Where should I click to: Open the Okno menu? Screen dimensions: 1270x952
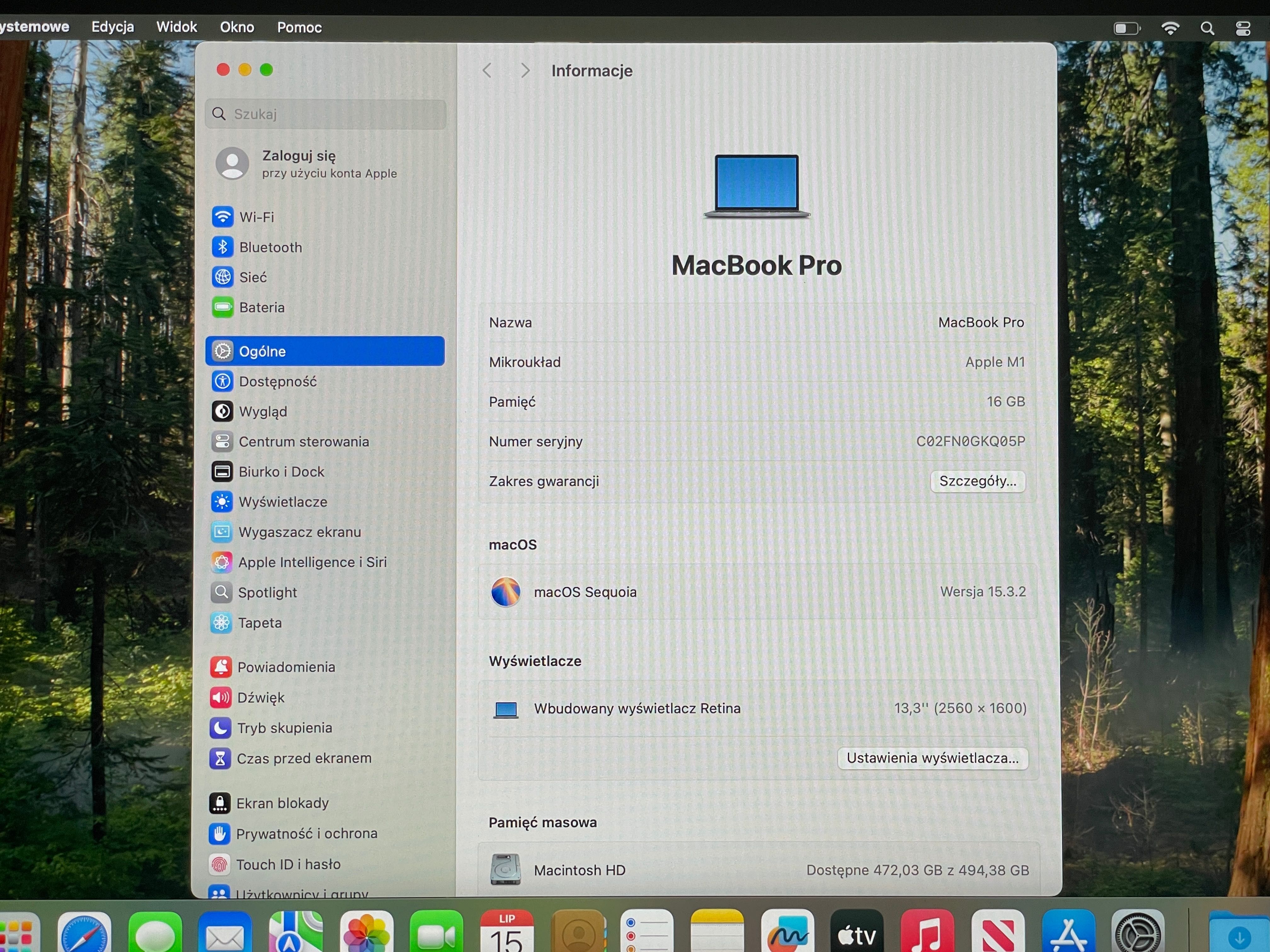click(x=237, y=27)
